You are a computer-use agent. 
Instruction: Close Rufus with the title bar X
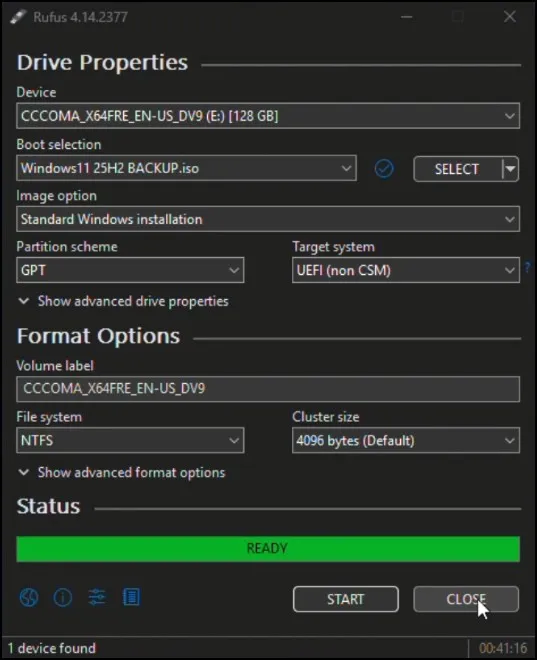[x=510, y=17]
